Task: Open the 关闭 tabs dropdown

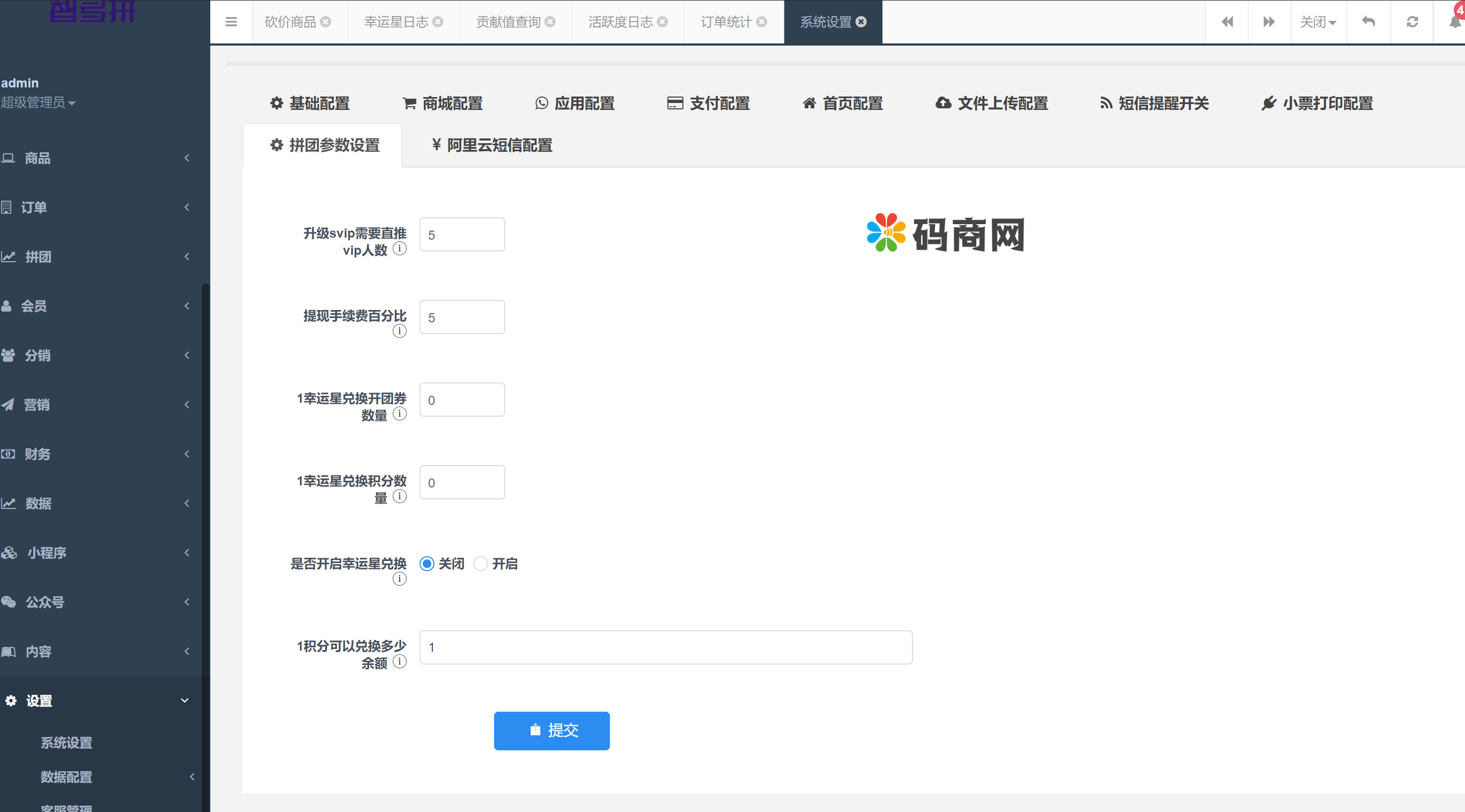Action: (x=1318, y=21)
